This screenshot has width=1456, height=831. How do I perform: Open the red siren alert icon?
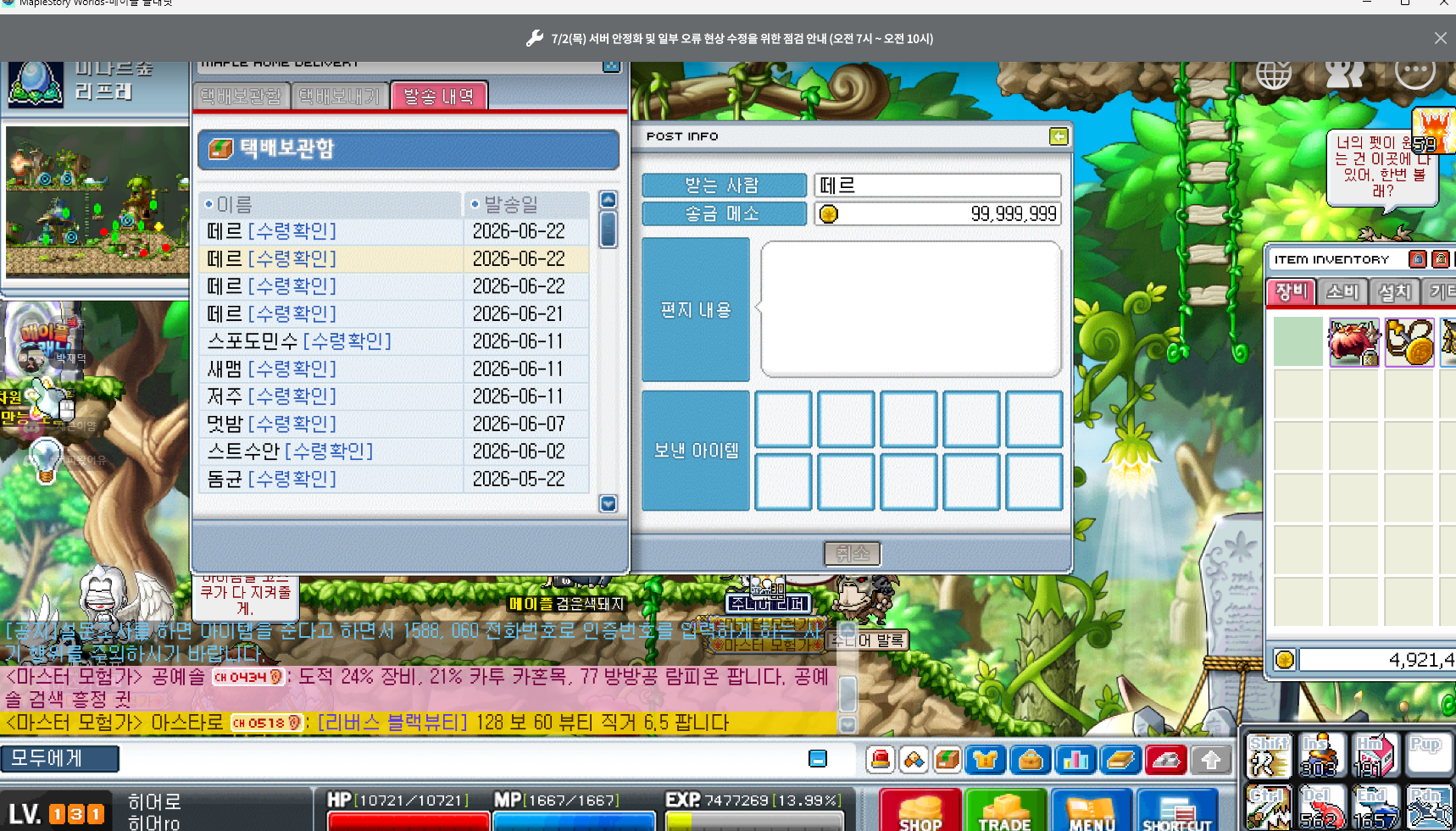(881, 760)
